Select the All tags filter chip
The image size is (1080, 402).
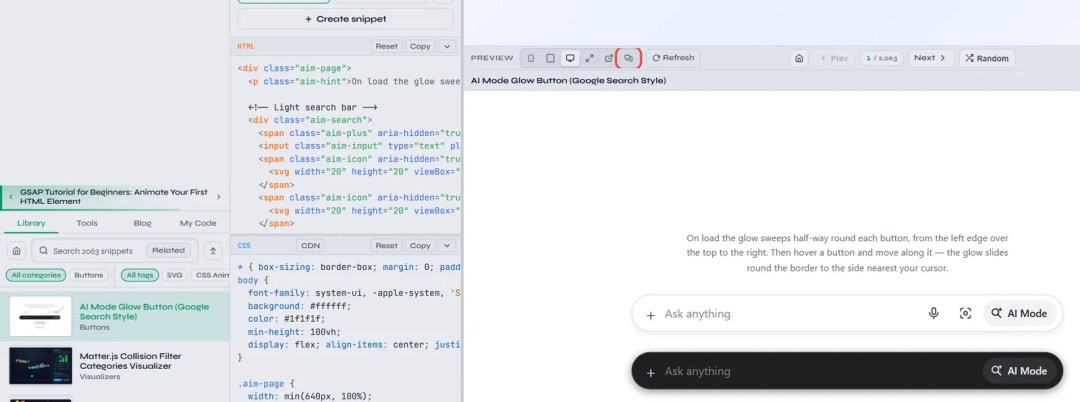pos(140,275)
